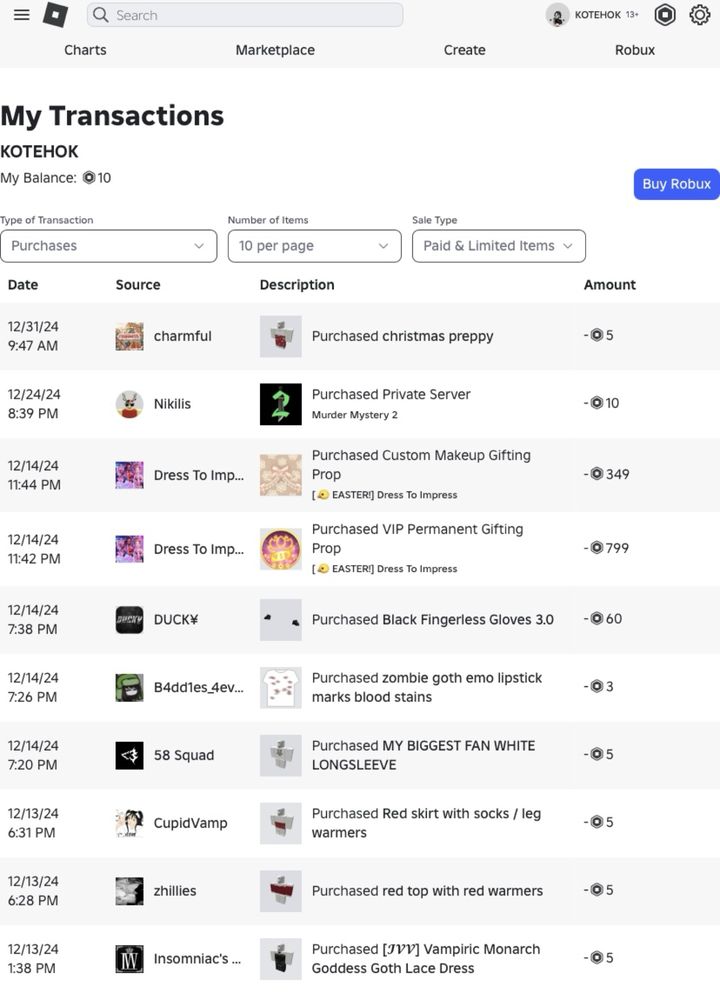Switch to the Create tab
This screenshot has width=720, height=1000.
pos(464,50)
